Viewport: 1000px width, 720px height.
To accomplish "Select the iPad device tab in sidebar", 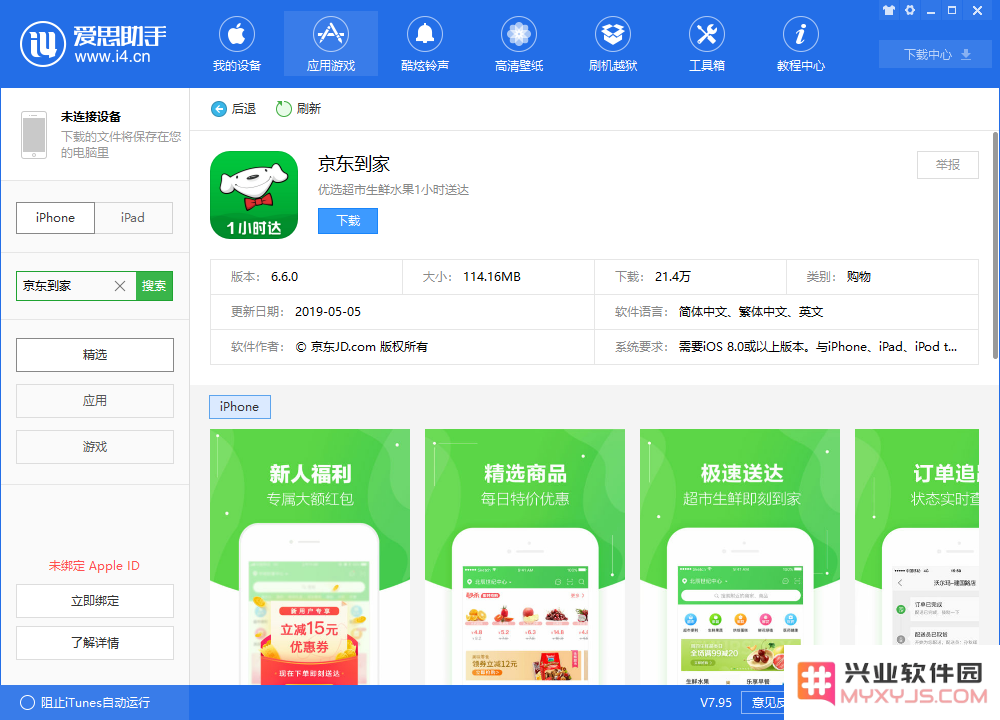I will tap(133, 217).
